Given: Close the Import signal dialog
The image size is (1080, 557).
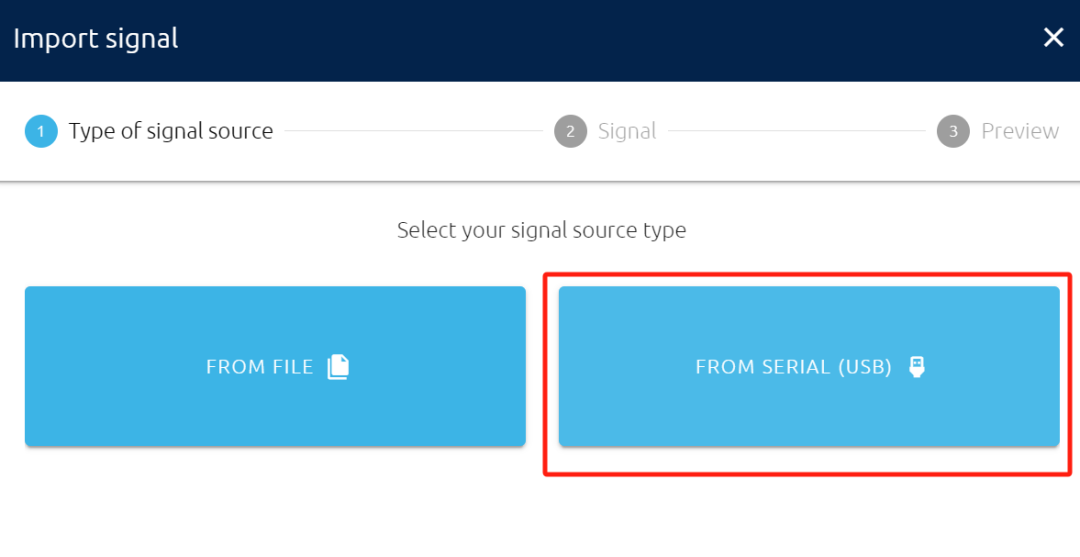Looking at the screenshot, I should click(1053, 38).
